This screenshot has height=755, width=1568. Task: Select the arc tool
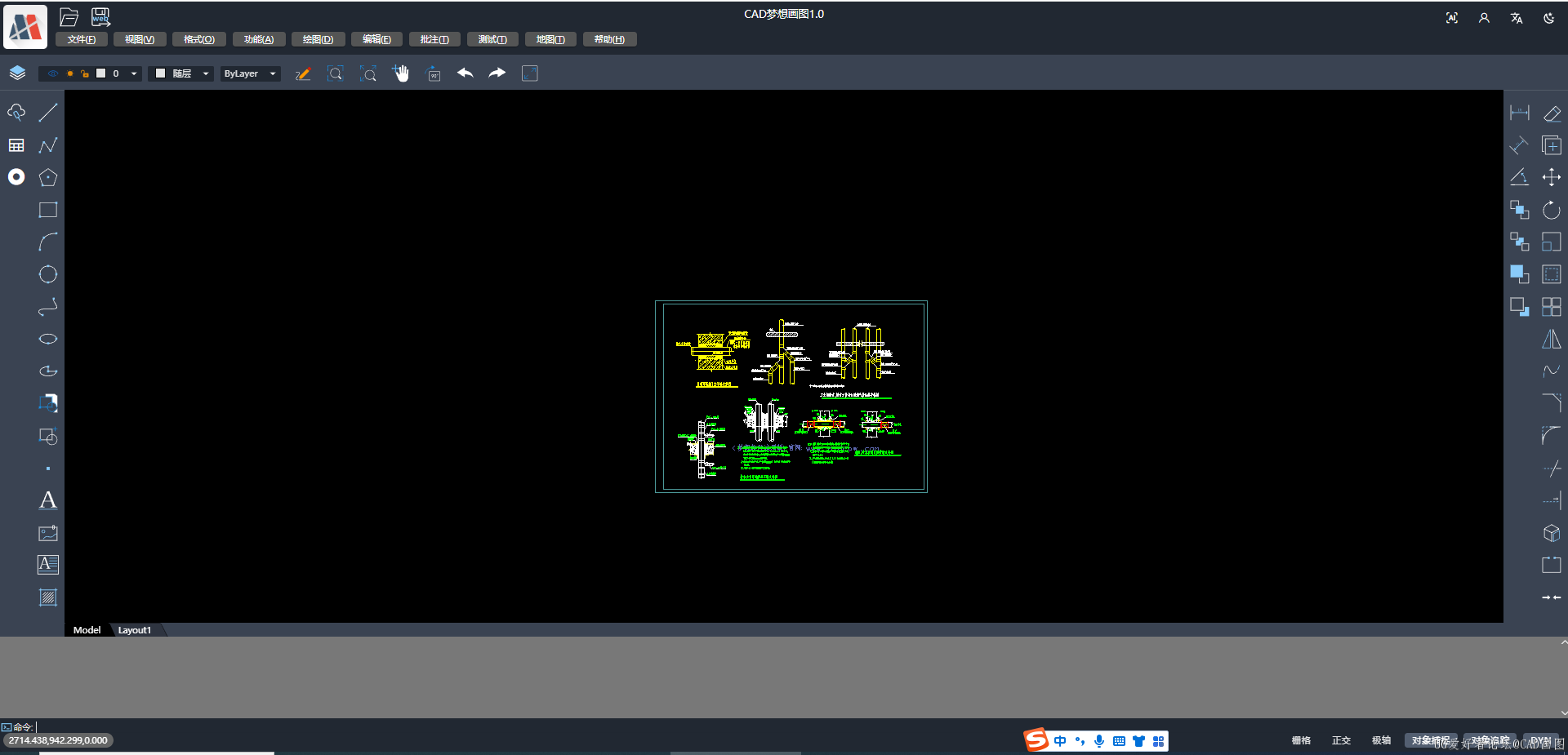click(48, 242)
